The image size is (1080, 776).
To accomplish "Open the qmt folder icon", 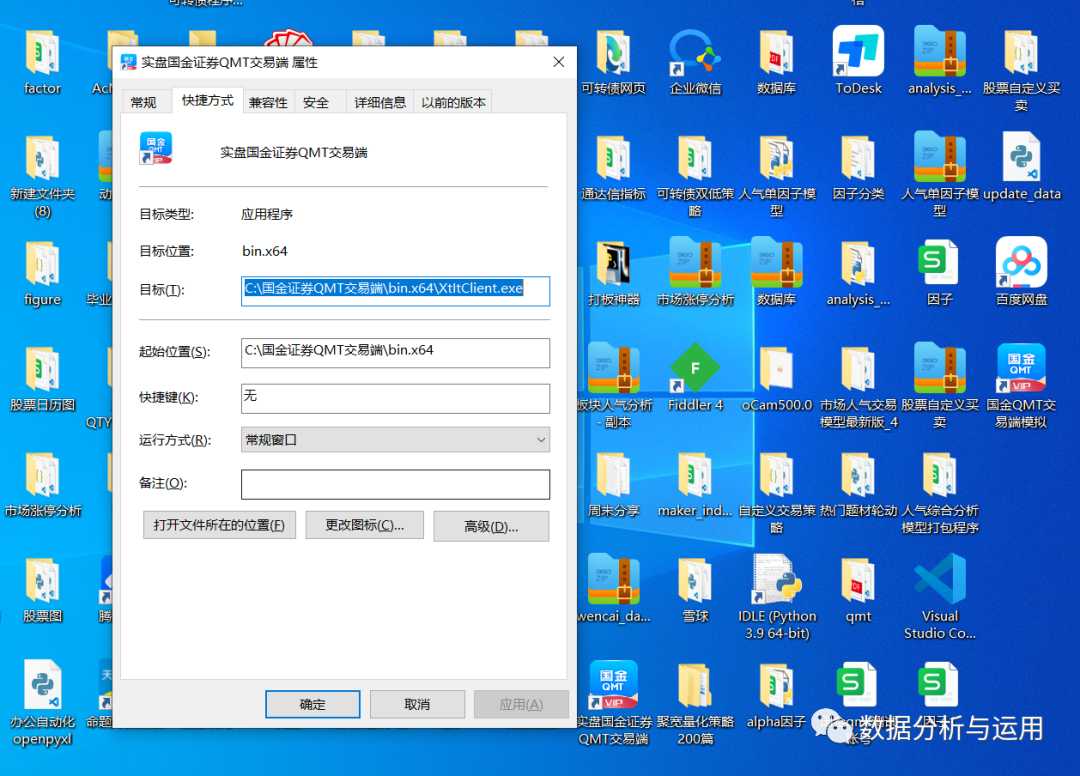I will point(858,590).
